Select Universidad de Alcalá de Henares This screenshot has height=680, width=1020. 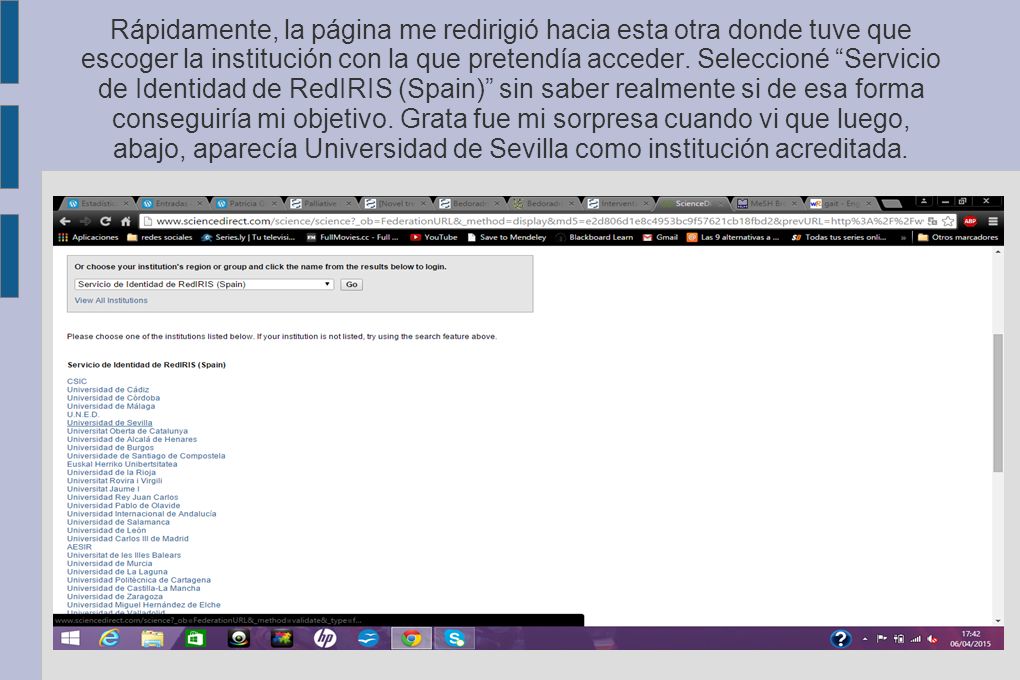click(132, 439)
